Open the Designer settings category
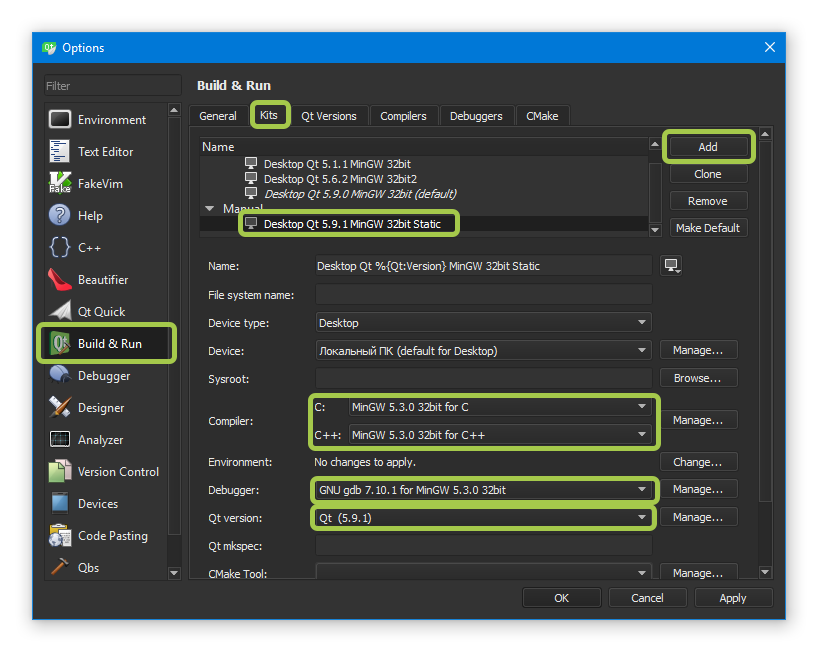This screenshot has width=818, height=652. (x=106, y=407)
